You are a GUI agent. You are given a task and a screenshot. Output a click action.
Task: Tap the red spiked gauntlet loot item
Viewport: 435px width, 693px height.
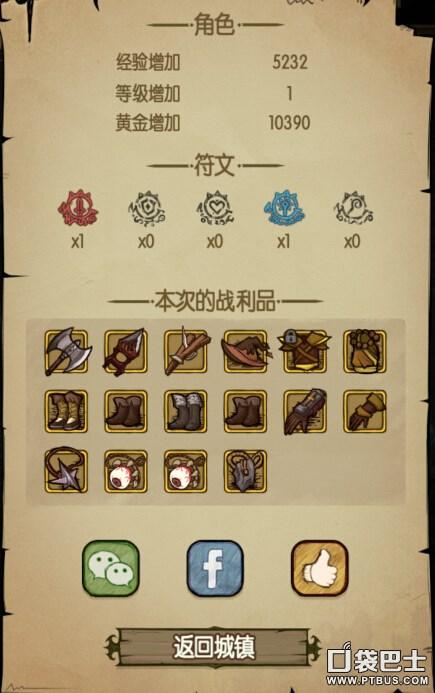(126, 352)
